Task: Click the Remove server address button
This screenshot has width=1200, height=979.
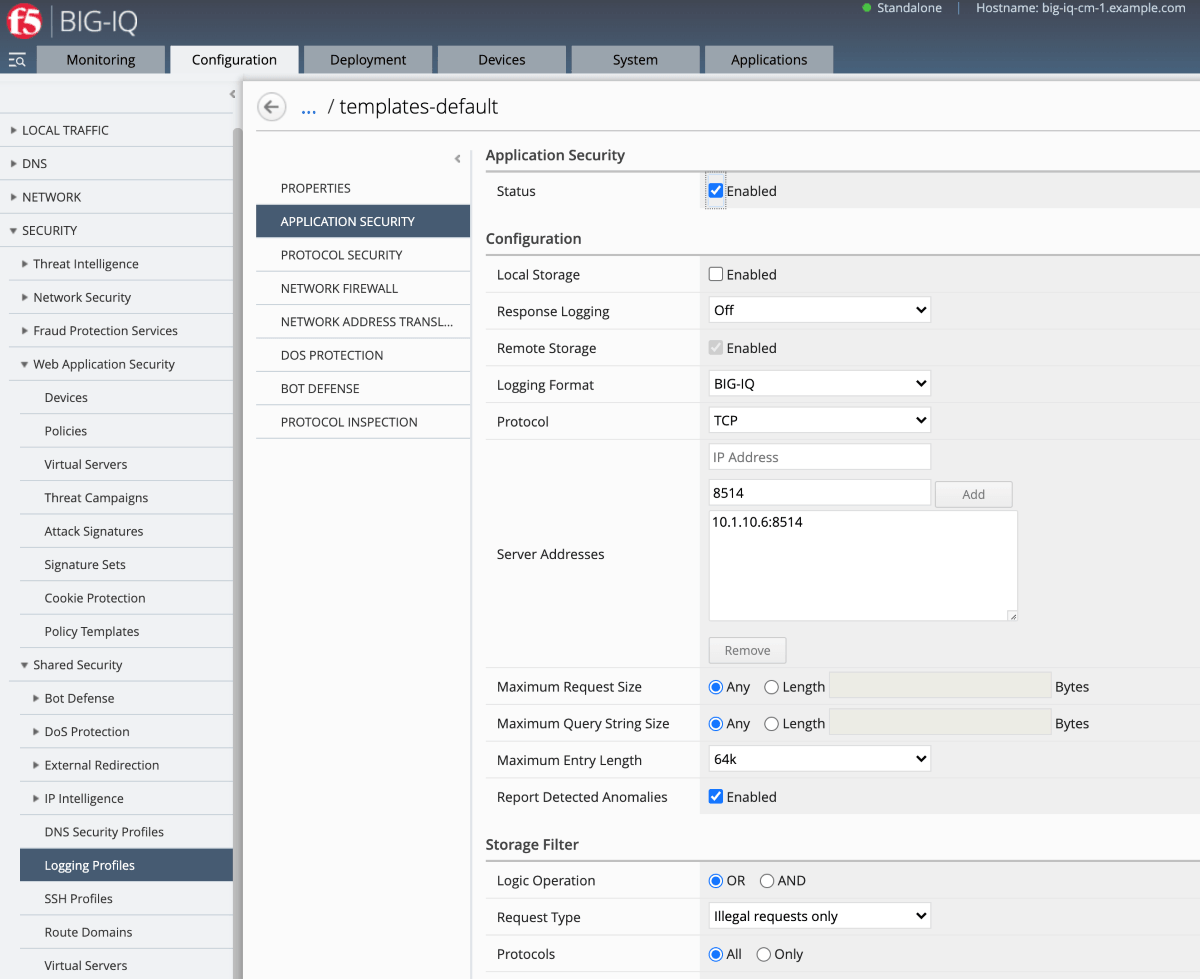Action: [747, 650]
